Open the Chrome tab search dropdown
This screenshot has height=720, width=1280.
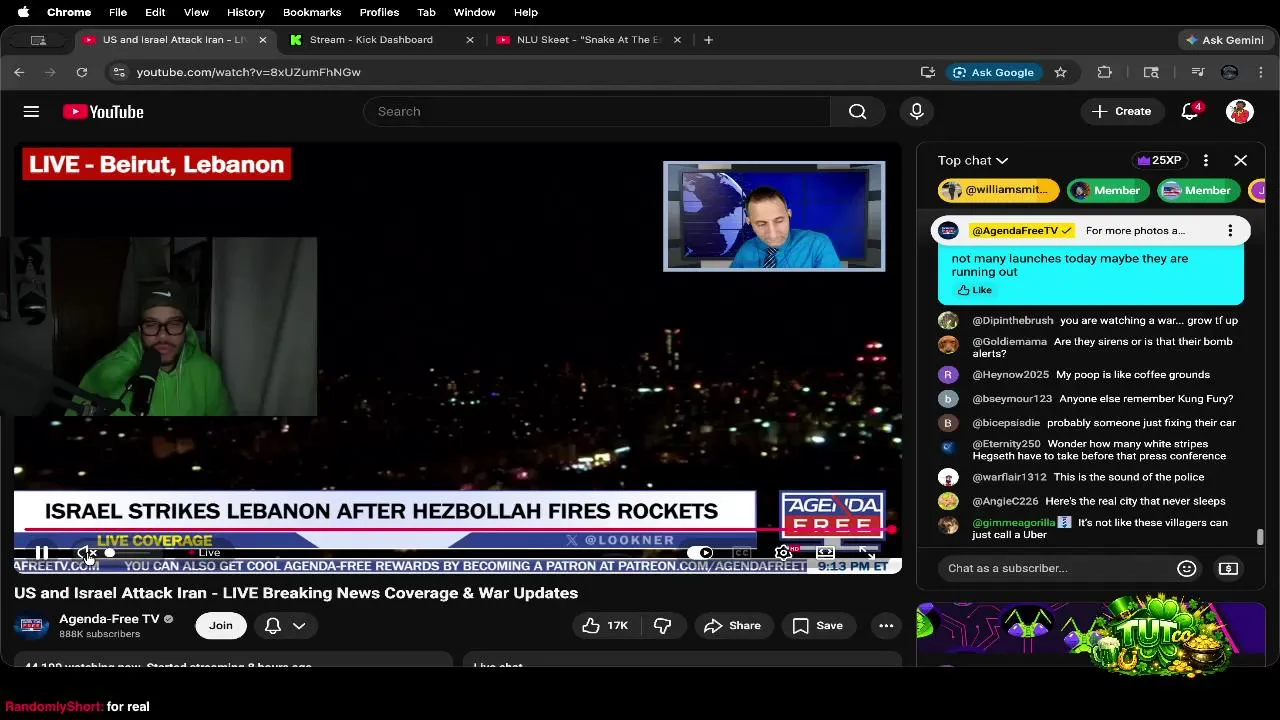click(38, 40)
